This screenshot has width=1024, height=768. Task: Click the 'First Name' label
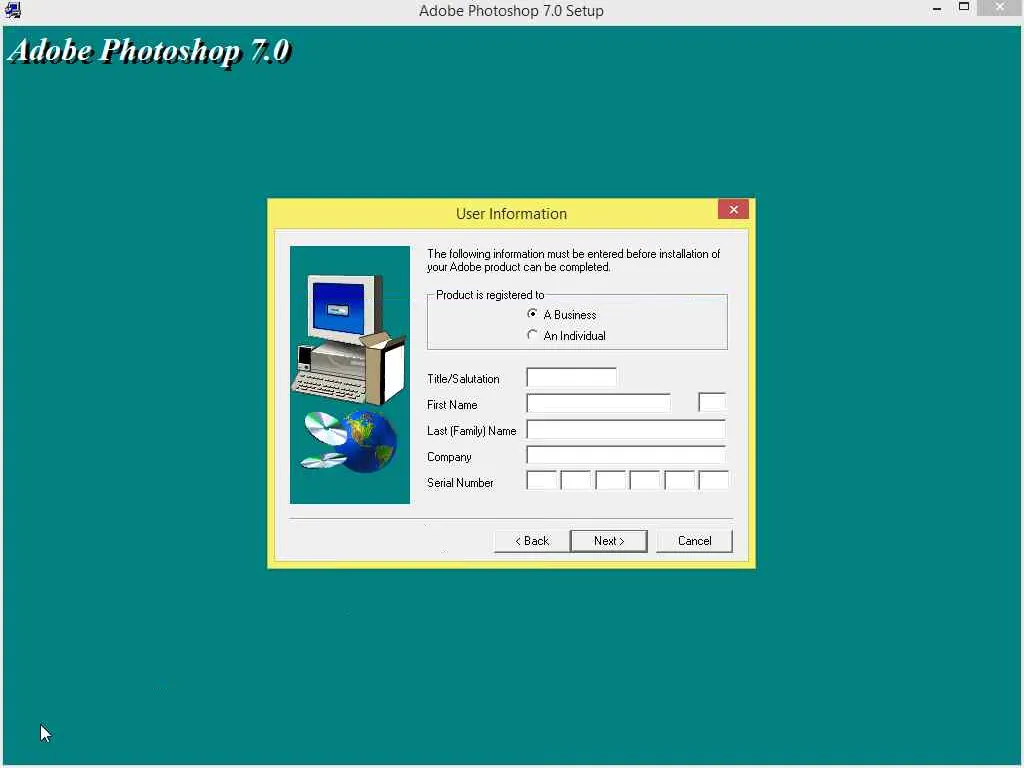452,405
